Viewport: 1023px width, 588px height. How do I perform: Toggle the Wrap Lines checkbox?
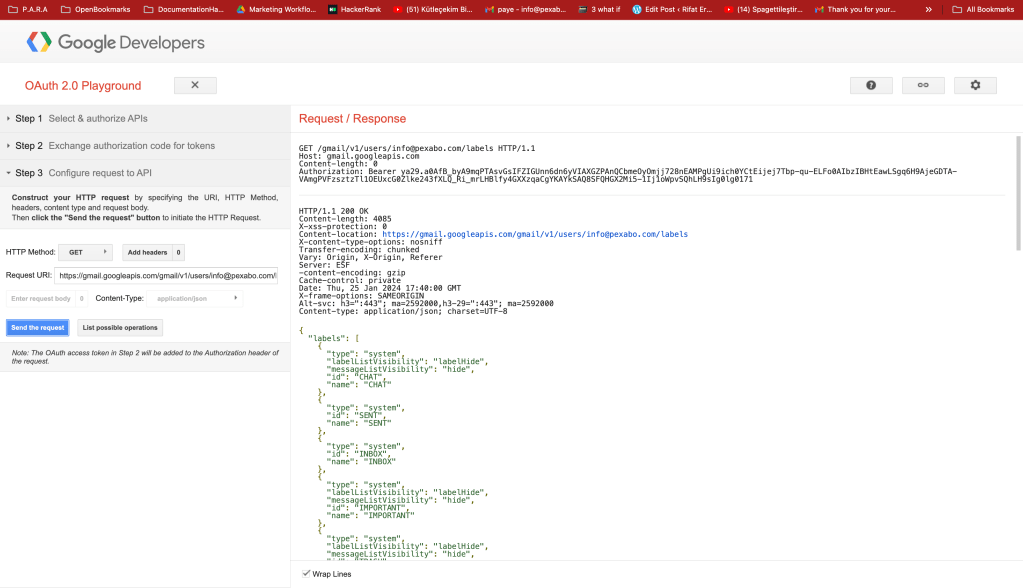[x=306, y=574]
